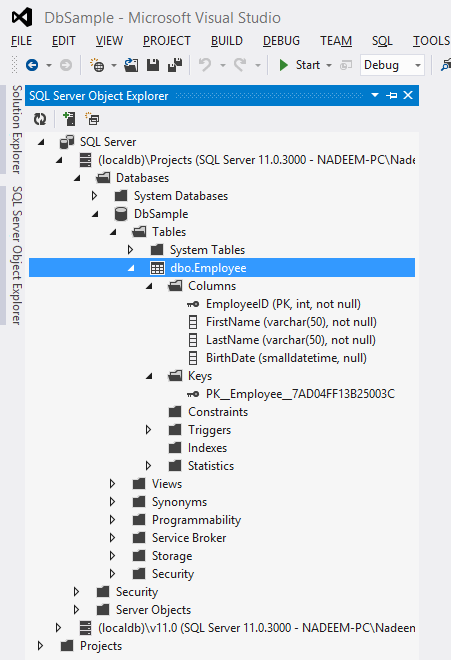This screenshot has width=451, height=660.
Task: Click the Undo toolbar icon
Action: (x=205, y=65)
